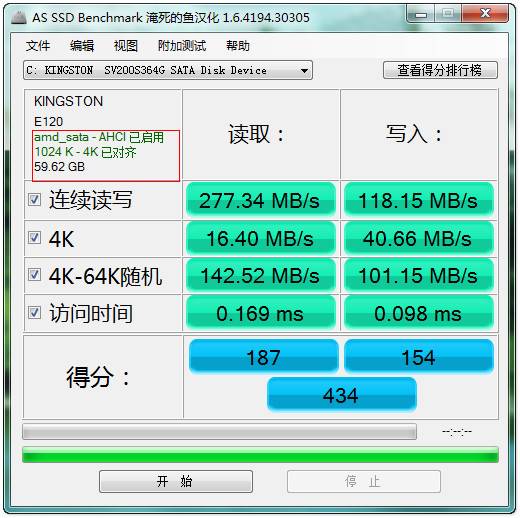Click the 停止 stop button
520x518 pixels.
click(x=364, y=481)
